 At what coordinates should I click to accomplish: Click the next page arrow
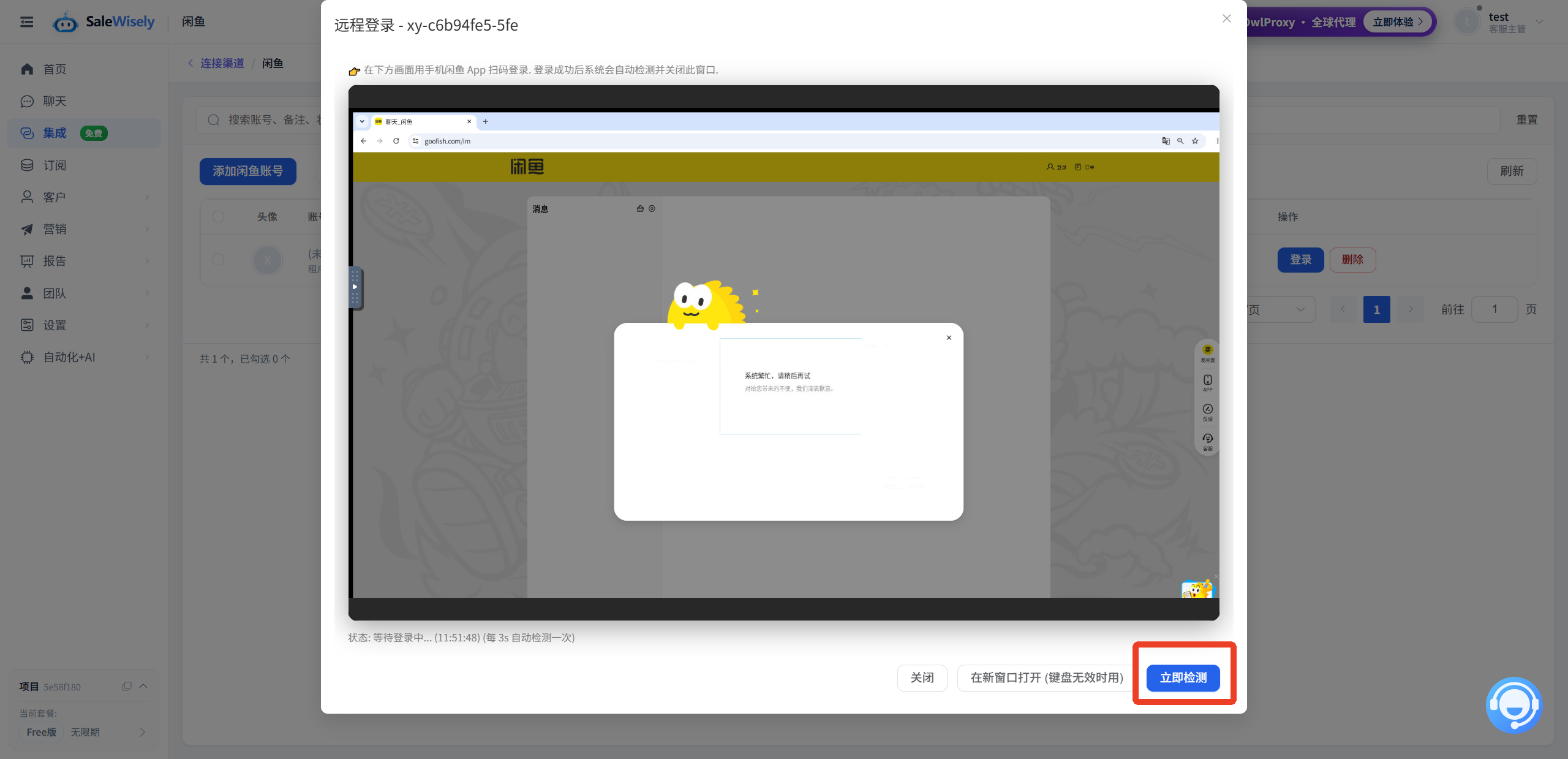click(1411, 309)
